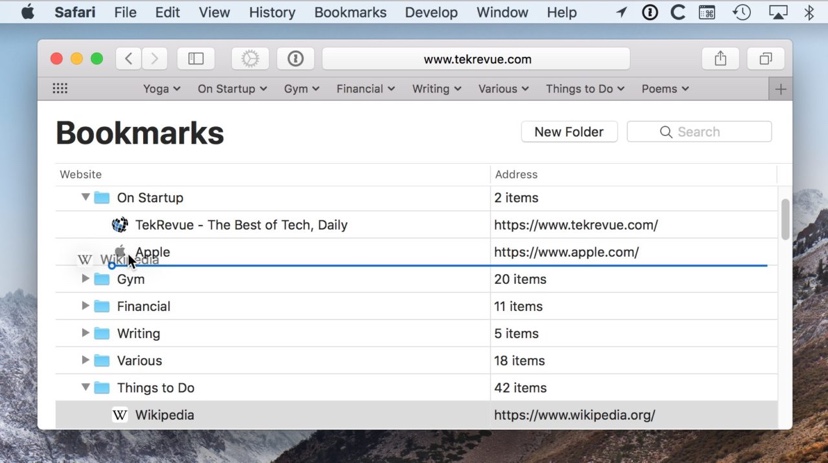Open the Gym favorites bar dropdown

point(302,89)
